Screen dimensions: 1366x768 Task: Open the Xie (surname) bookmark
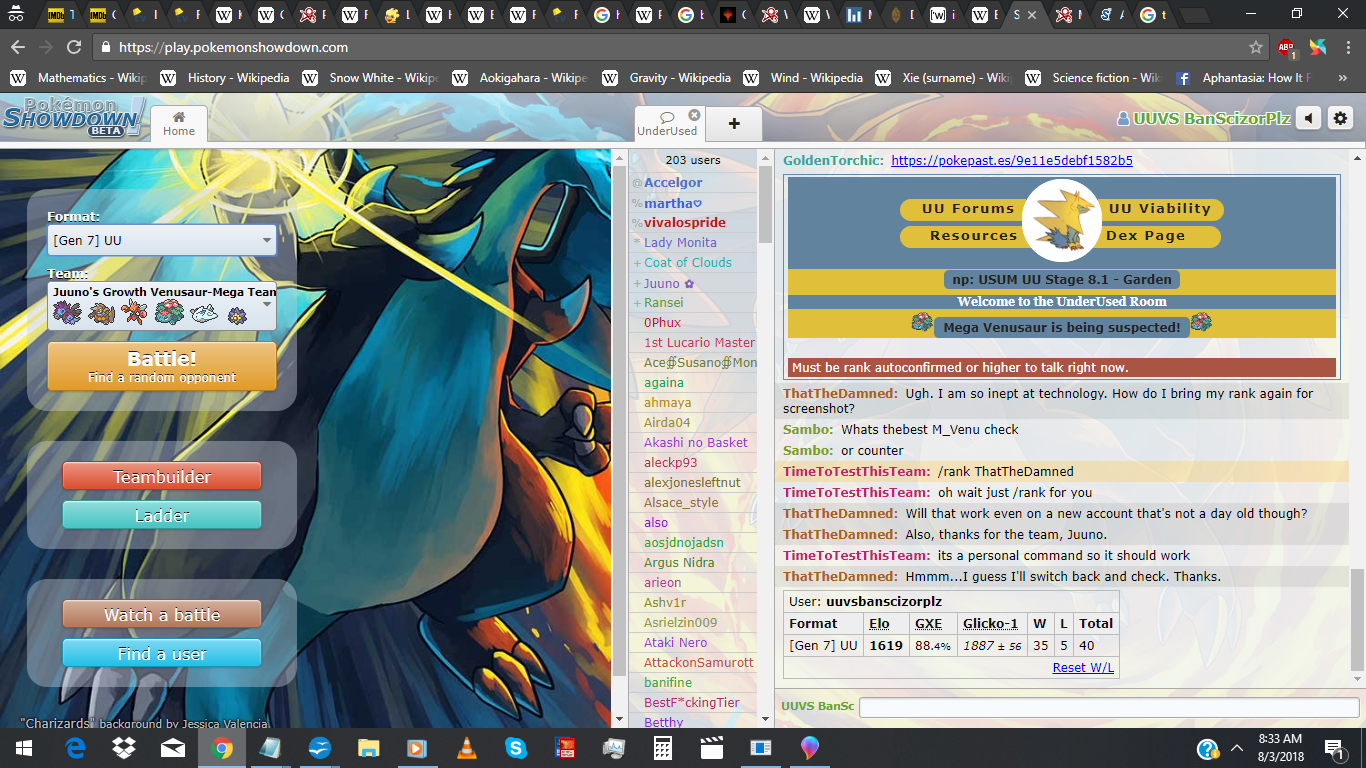click(x=944, y=77)
